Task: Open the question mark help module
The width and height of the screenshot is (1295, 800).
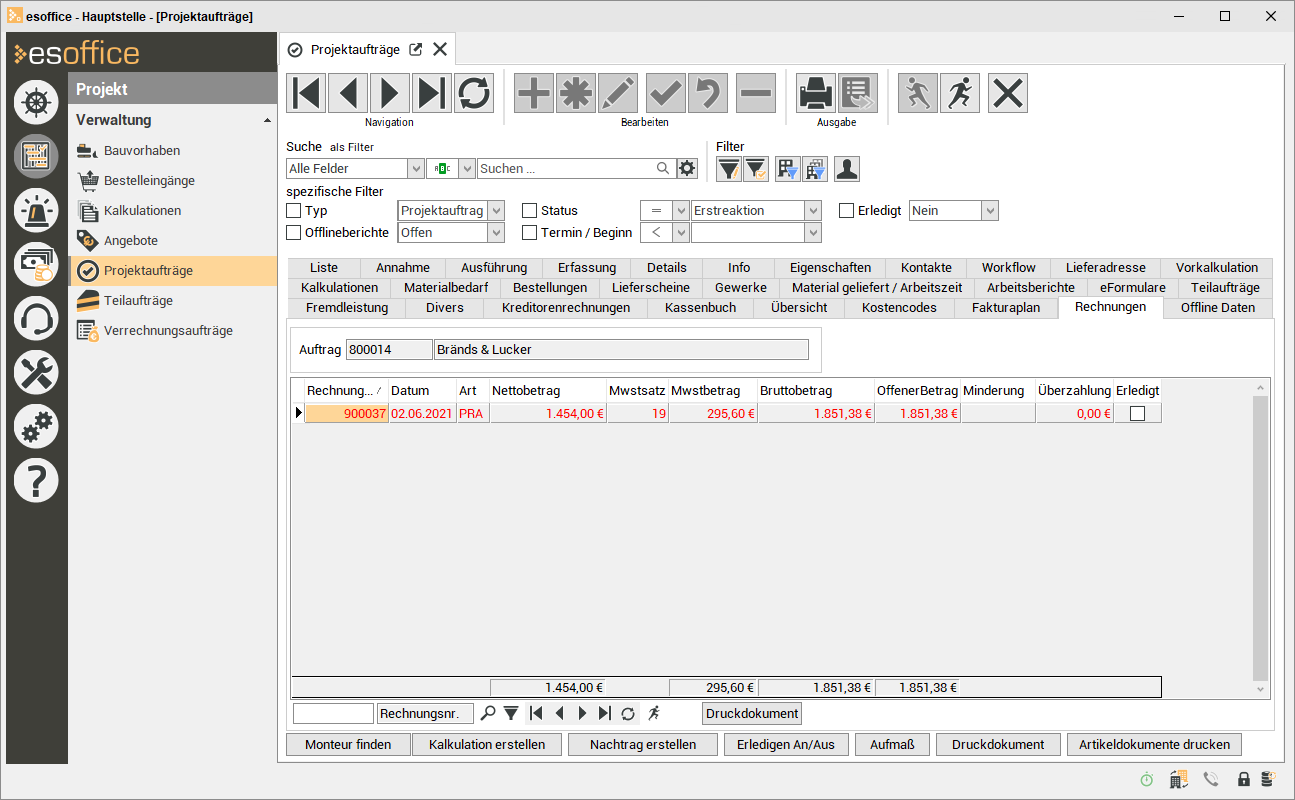Action: coord(37,481)
